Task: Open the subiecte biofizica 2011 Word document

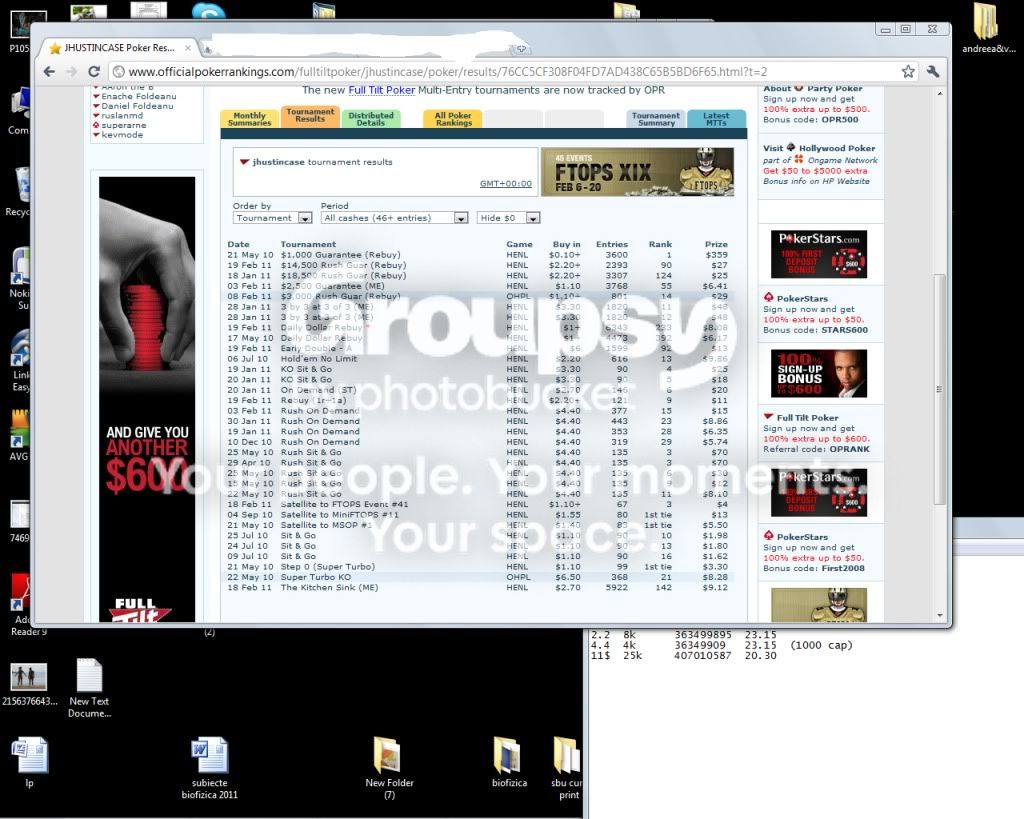Action: point(210,768)
